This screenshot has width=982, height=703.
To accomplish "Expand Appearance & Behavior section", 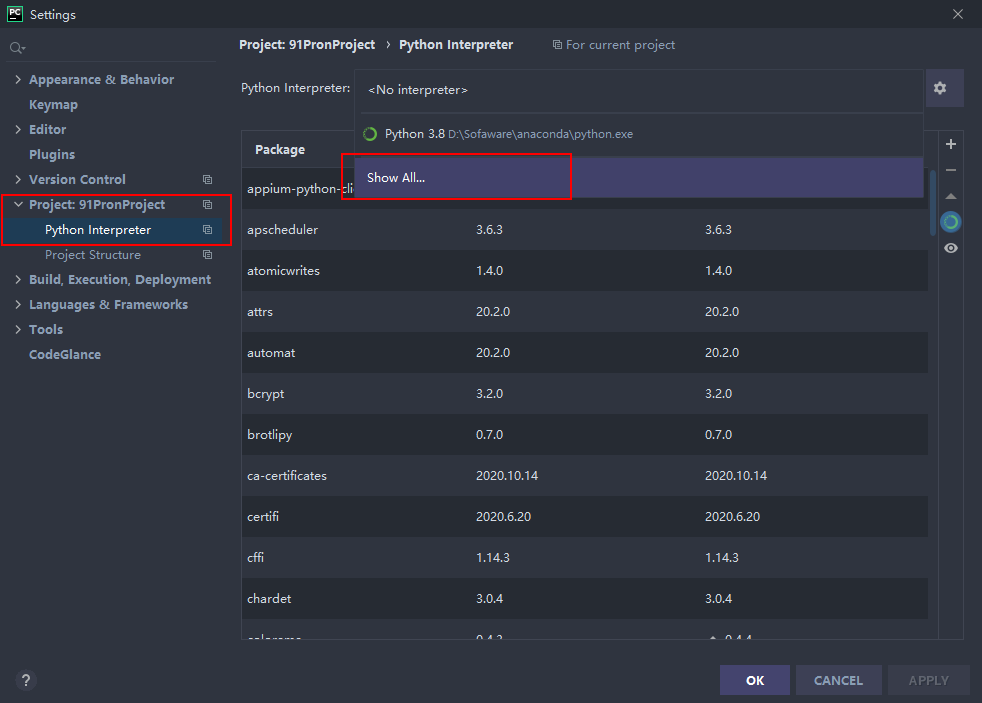I will [x=18, y=80].
